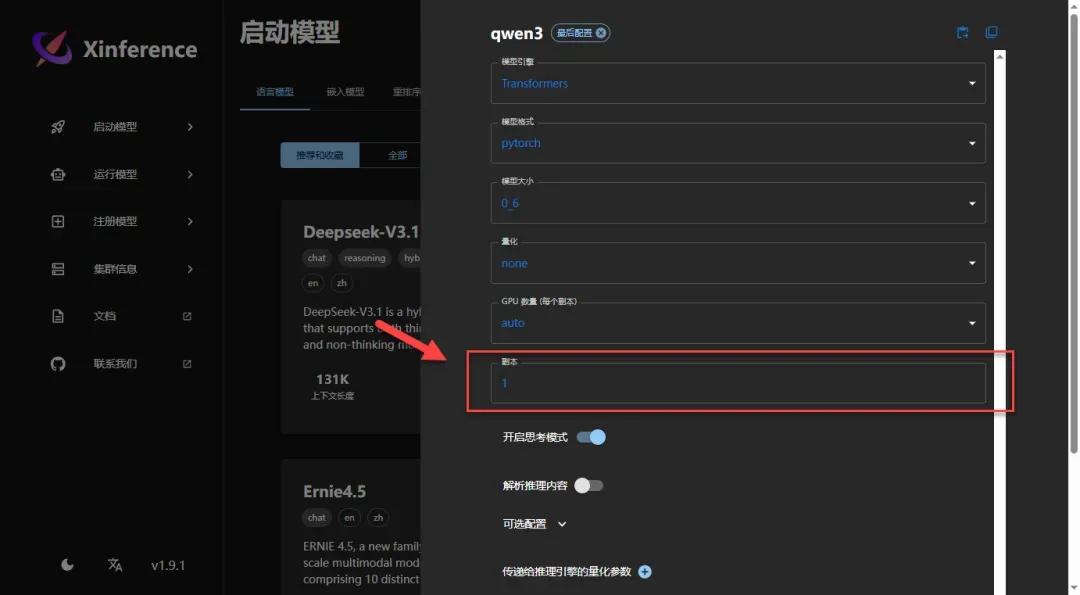
Task: Expand the 启动模型 sidebar chevron
Action: (x=190, y=127)
